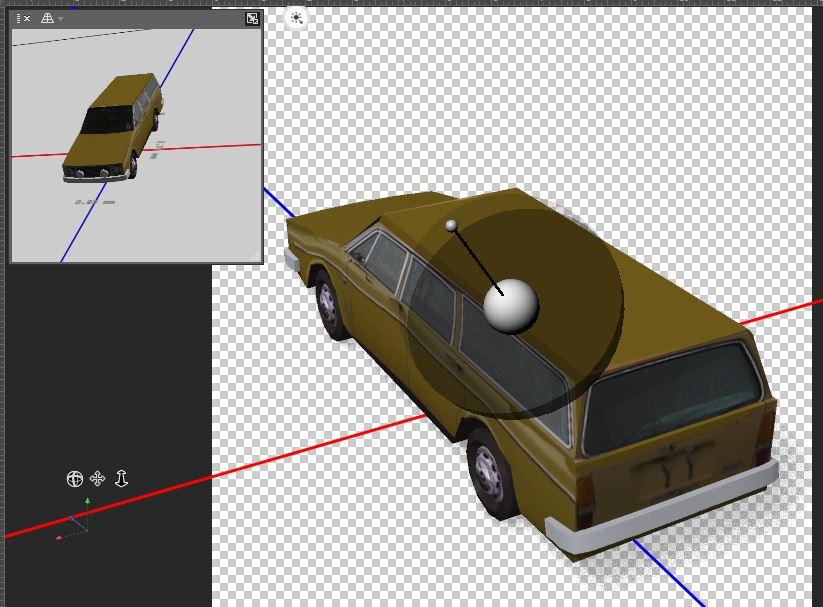Screen dimensions: 823x607
Task: Select the pan 3D camera tool icon
Action: 98,478
